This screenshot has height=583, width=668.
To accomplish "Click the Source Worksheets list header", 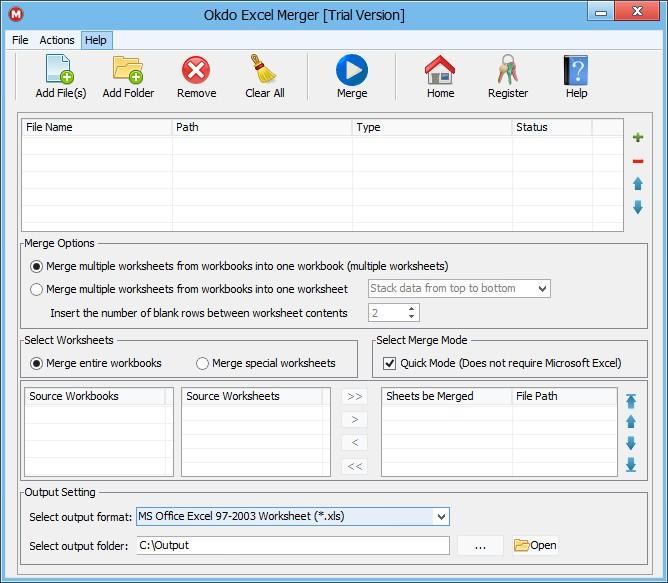I will [x=252, y=396].
